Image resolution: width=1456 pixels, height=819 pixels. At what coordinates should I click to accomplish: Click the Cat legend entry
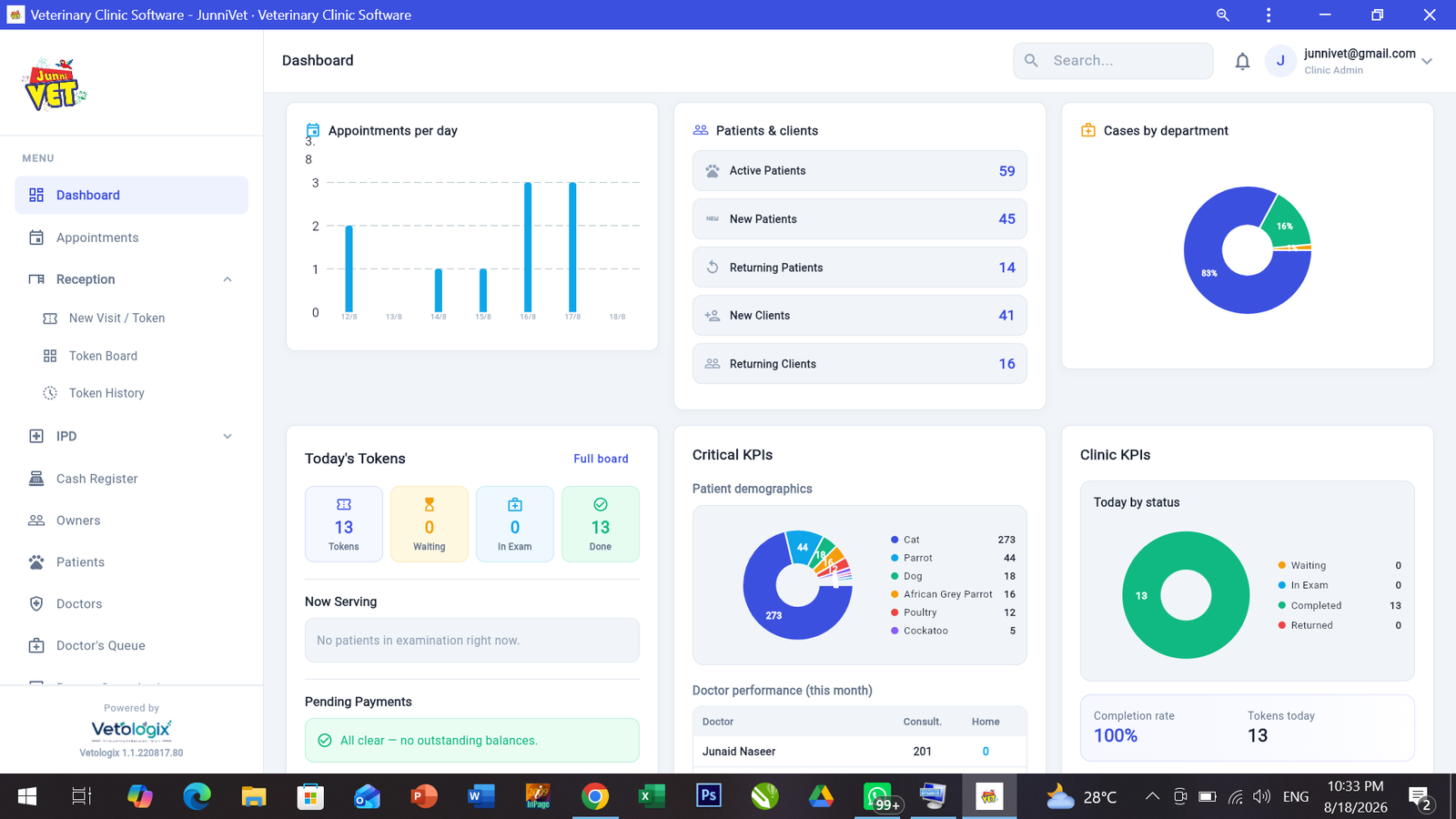[953, 540]
